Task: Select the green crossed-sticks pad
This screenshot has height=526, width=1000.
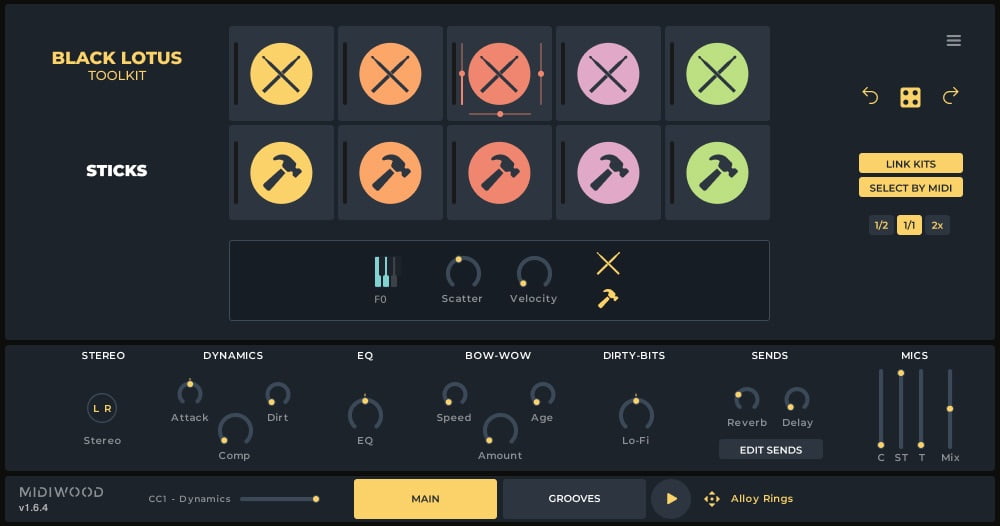Action: [717, 74]
